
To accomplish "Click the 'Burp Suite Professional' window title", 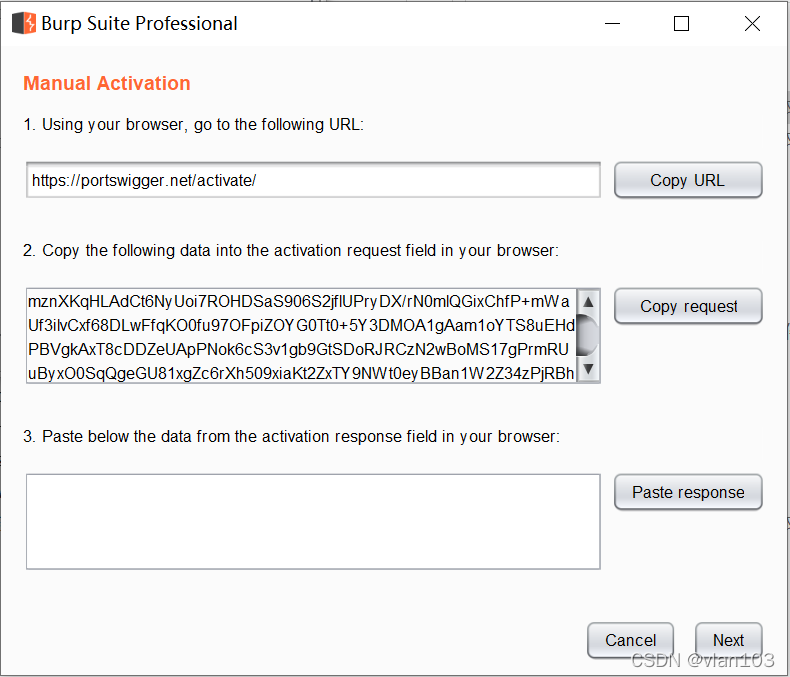I will point(139,24).
